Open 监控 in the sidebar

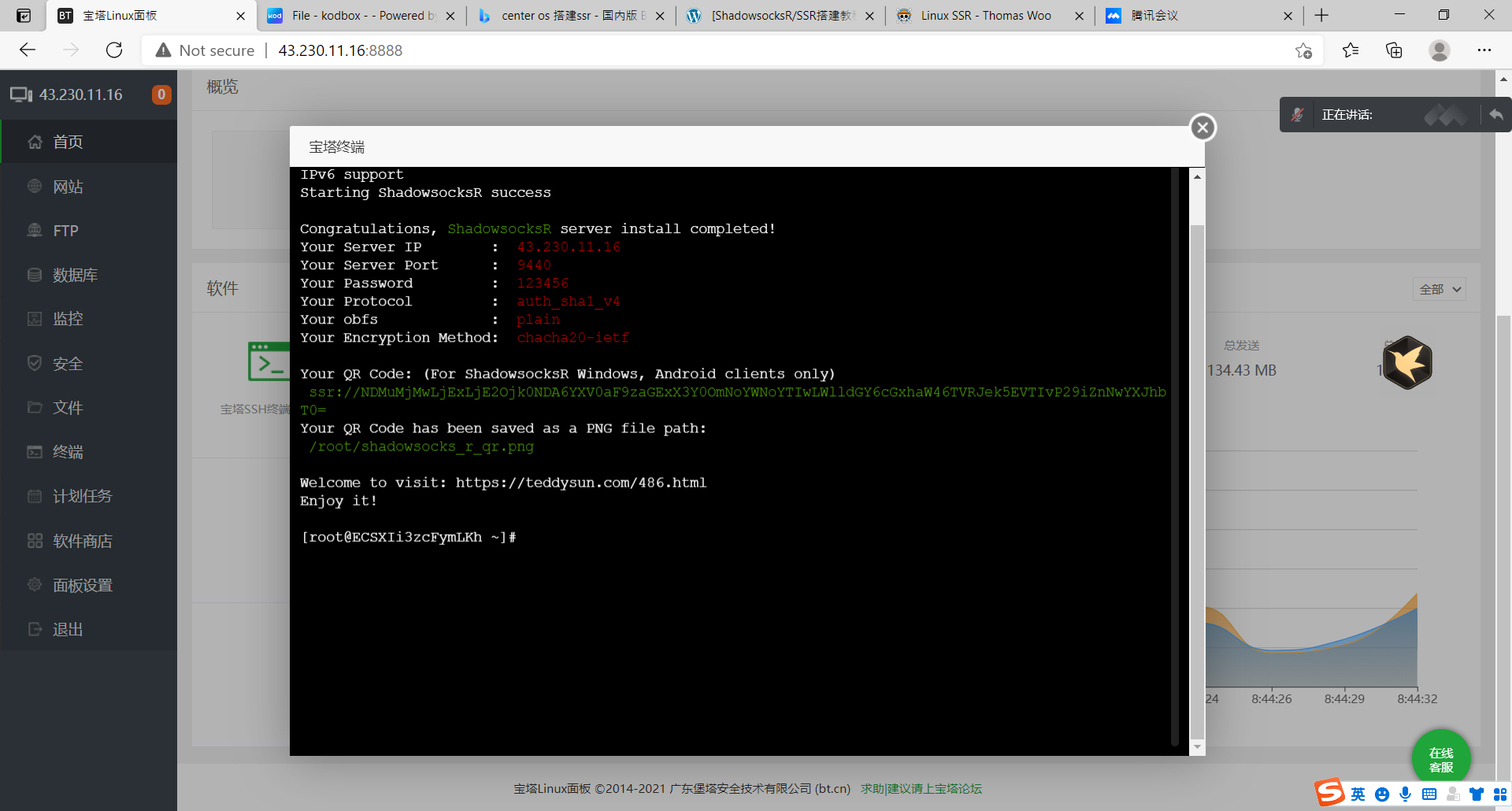coord(88,319)
